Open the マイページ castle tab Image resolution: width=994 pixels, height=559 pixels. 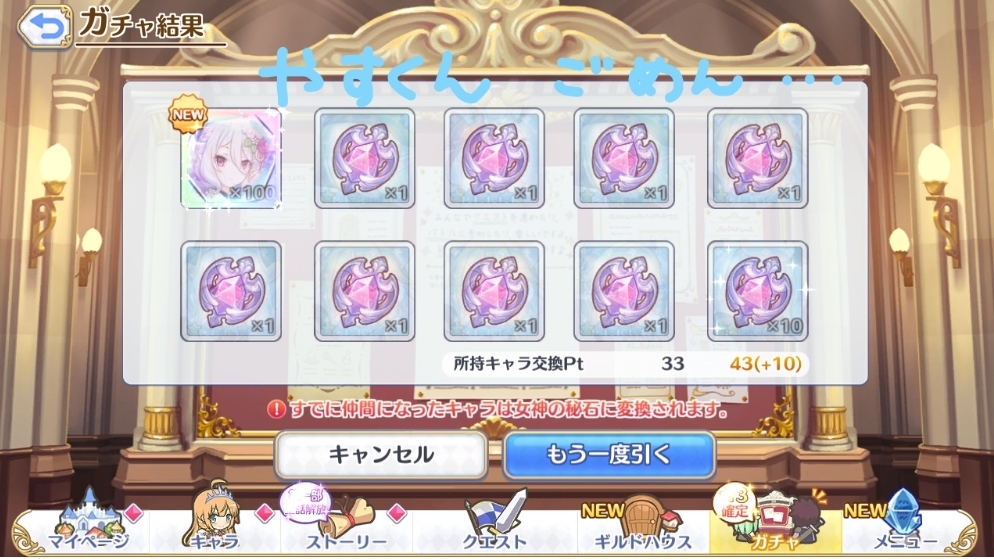coord(88,521)
